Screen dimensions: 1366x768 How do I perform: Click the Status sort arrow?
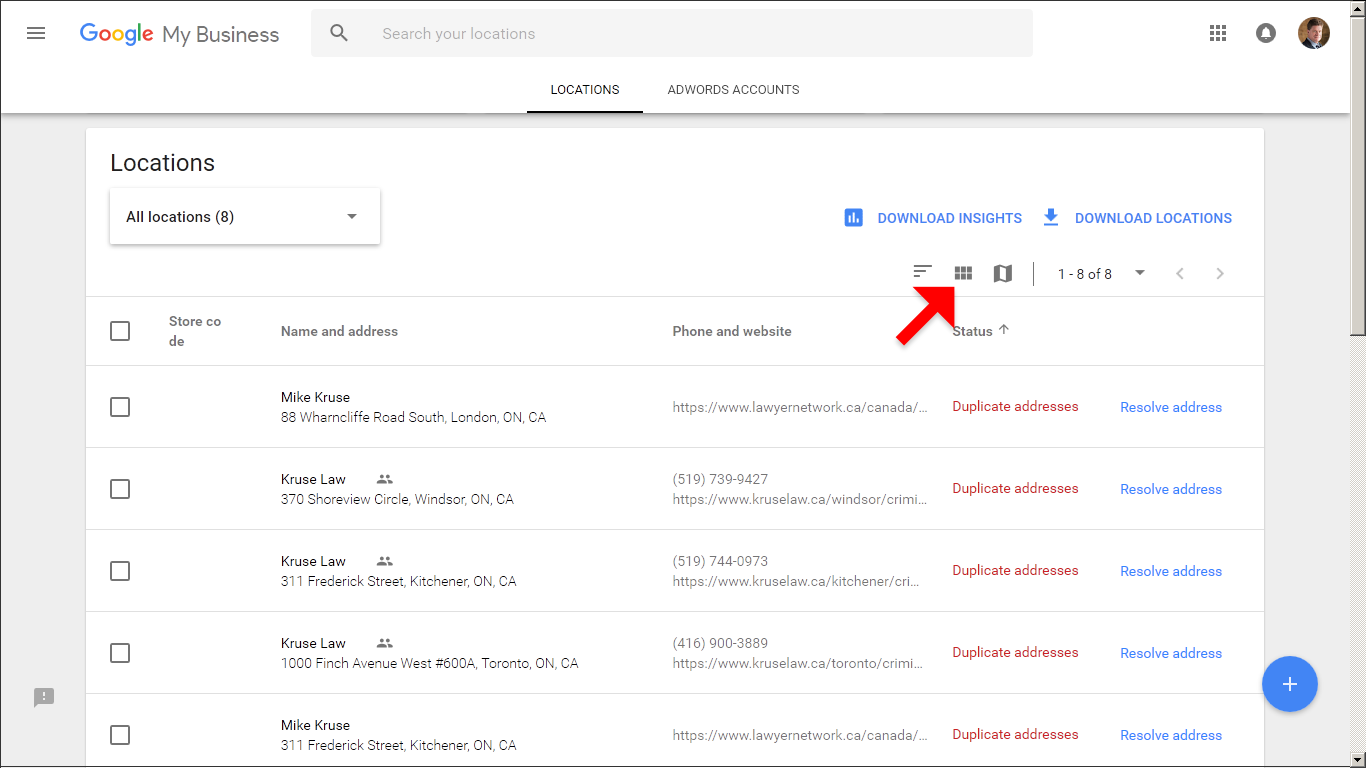click(x=1004, y=330)
